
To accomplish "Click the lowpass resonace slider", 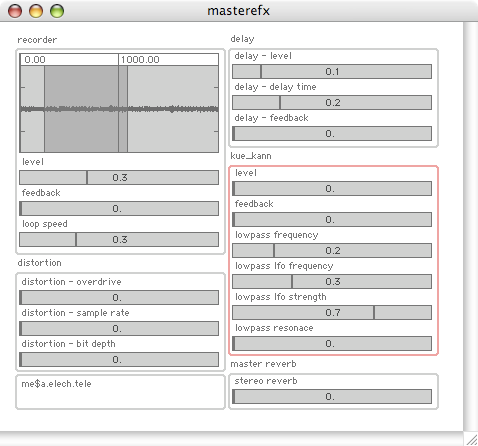I will (x=332, y=343).
